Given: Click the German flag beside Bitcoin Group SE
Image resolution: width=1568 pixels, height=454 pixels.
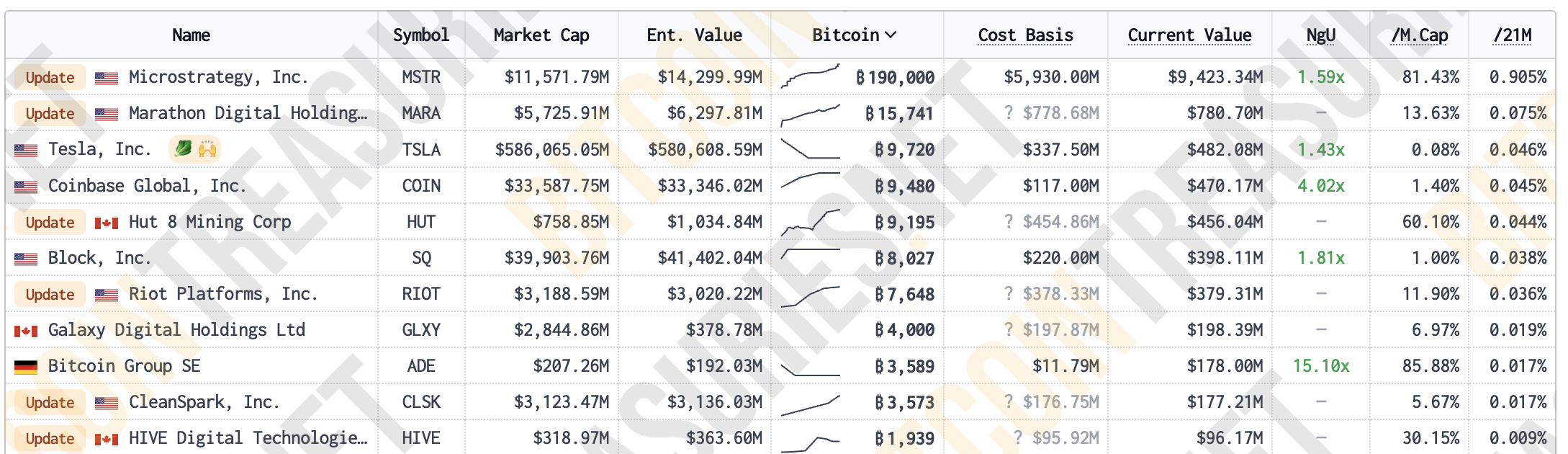Looking at the screenshot, I should tap(26, 367).
